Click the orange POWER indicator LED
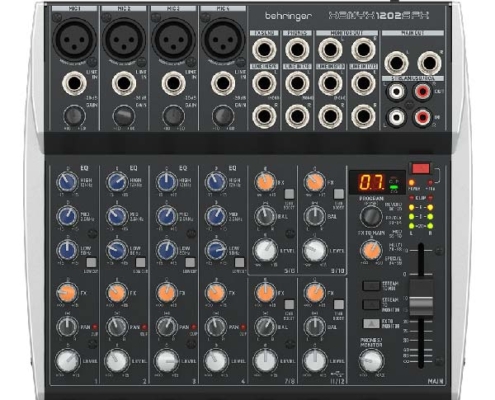This screenshot has width=495, height=400. [412, 183]
